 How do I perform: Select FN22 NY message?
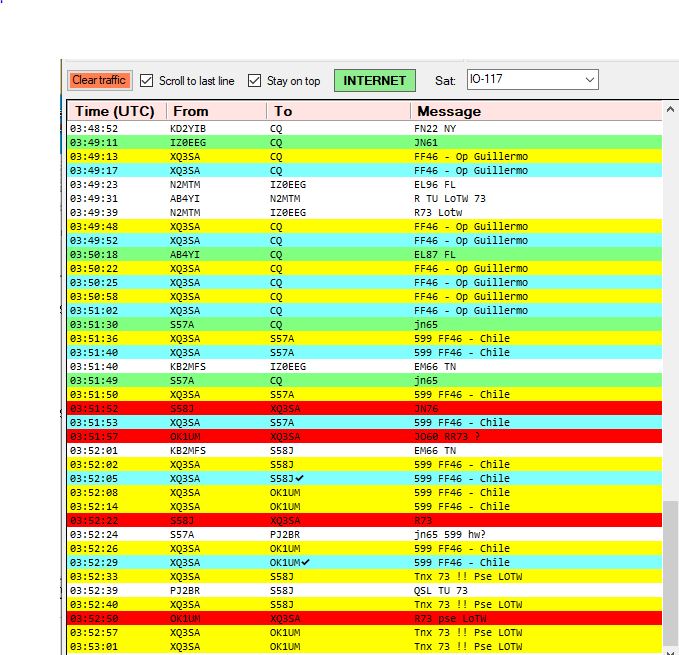pos(435,129)
